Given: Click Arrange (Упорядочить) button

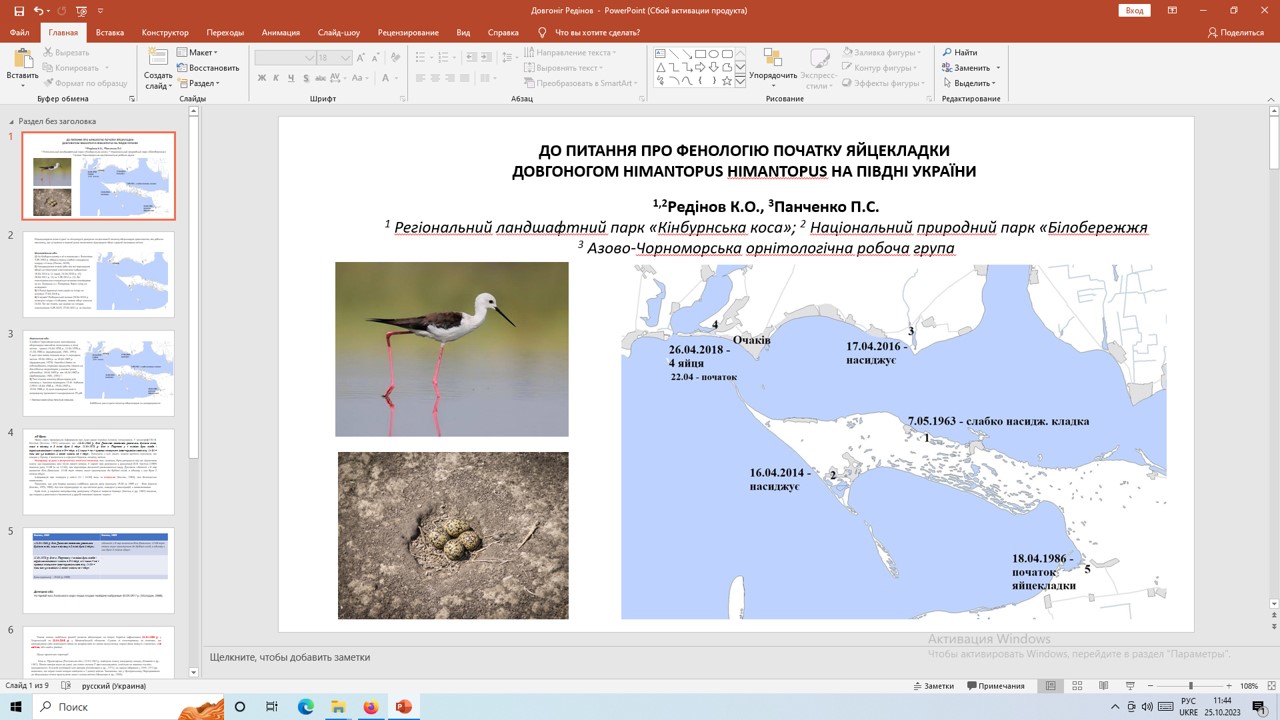Looking at the screenshot, I should [x=773, y=64].
